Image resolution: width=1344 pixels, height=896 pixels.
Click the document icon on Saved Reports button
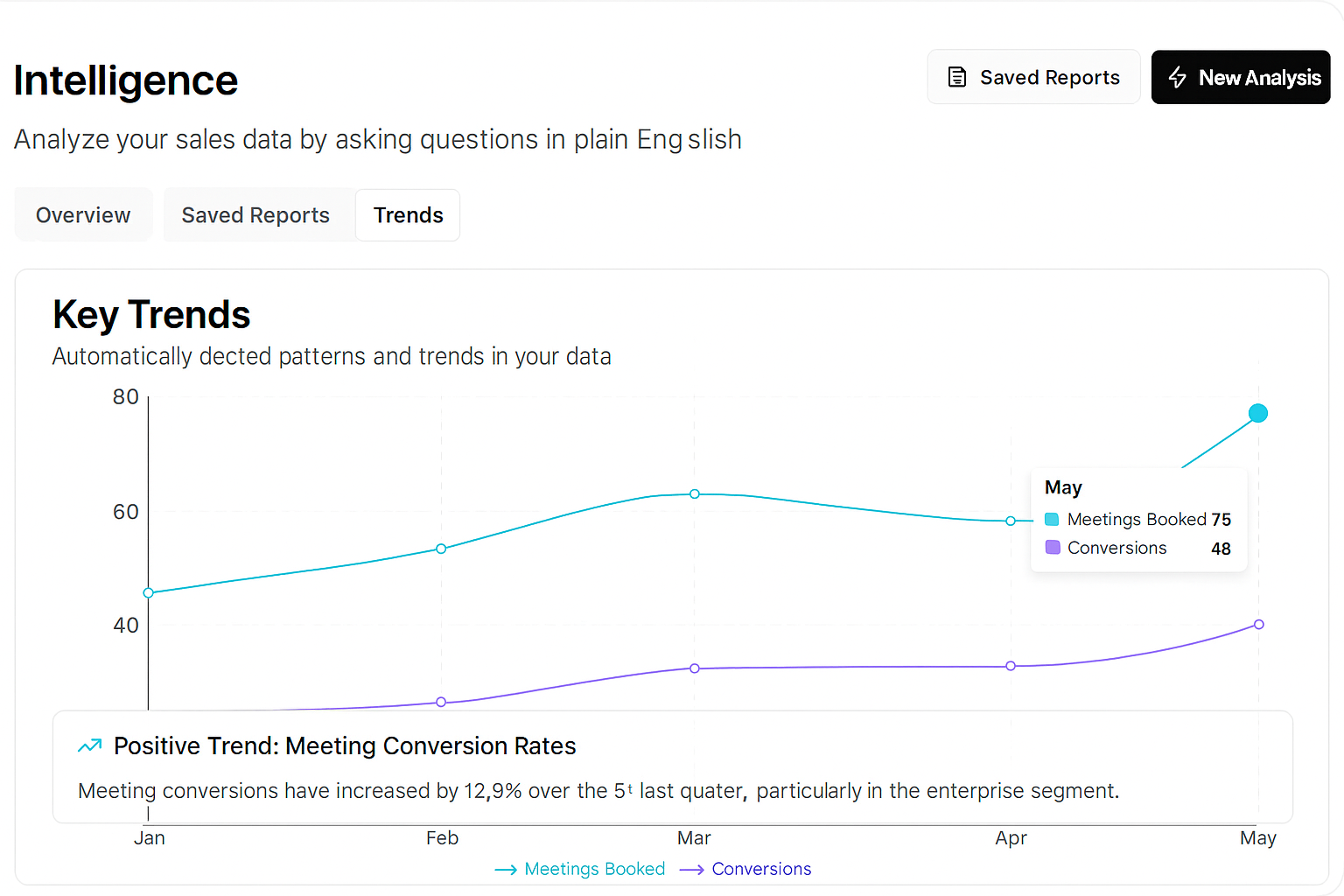956,77
